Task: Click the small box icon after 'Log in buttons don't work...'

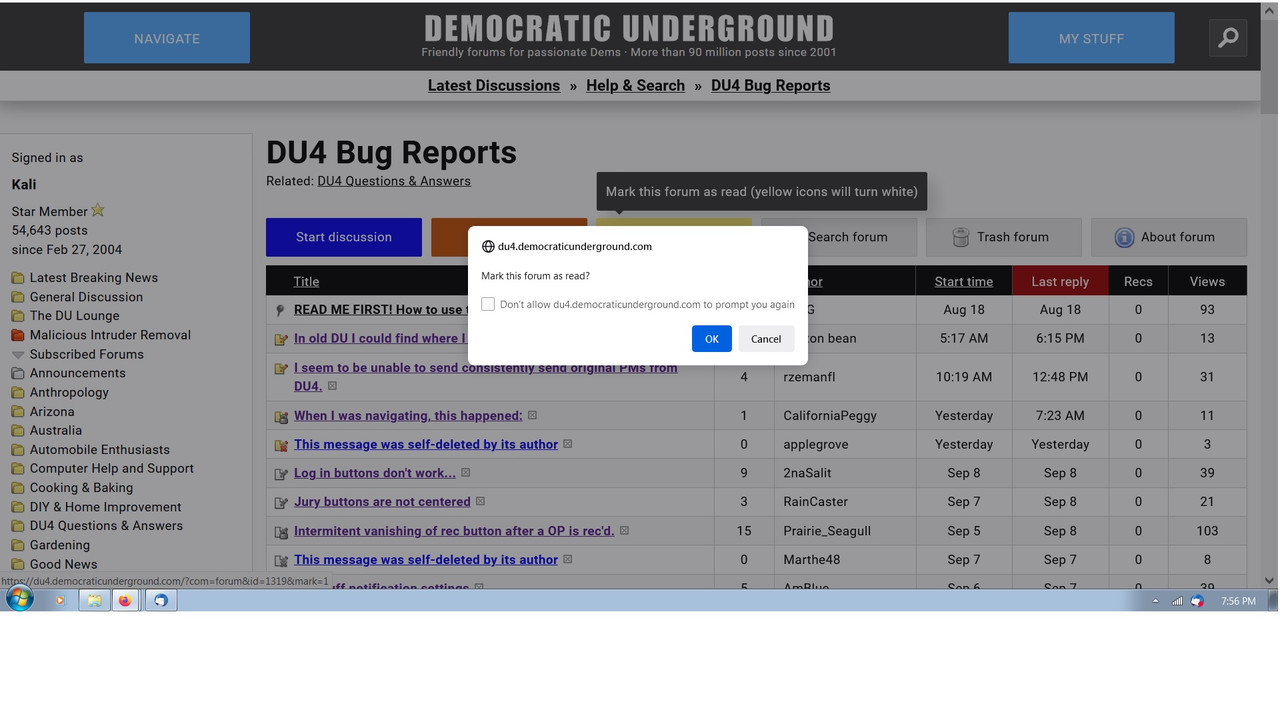Action: click(465, 473)
